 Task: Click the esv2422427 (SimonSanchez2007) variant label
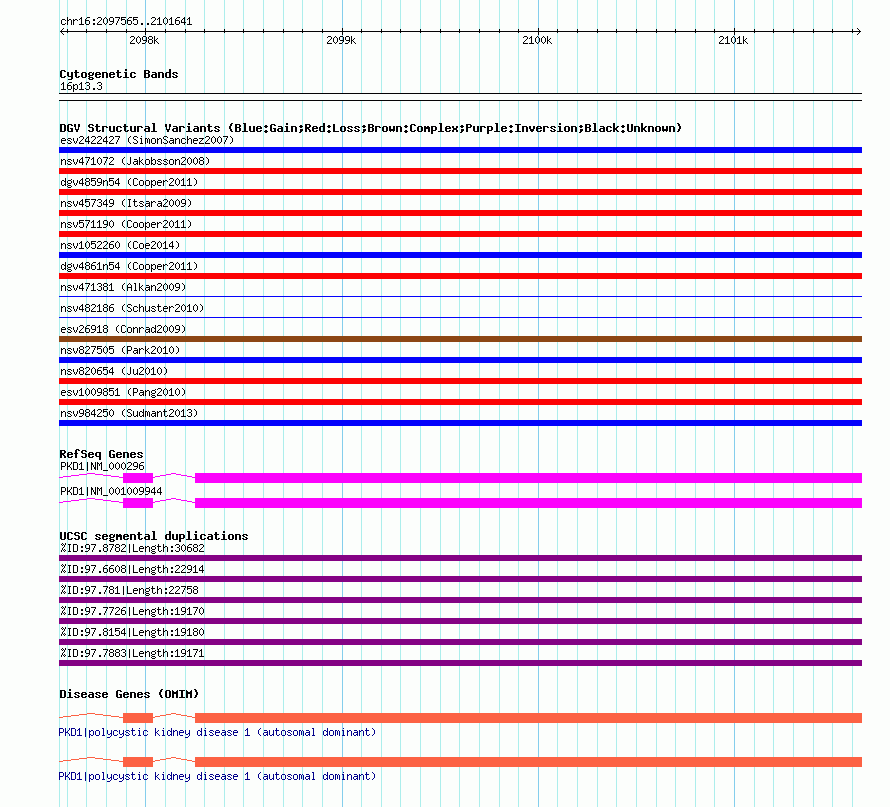coord(147,140)
